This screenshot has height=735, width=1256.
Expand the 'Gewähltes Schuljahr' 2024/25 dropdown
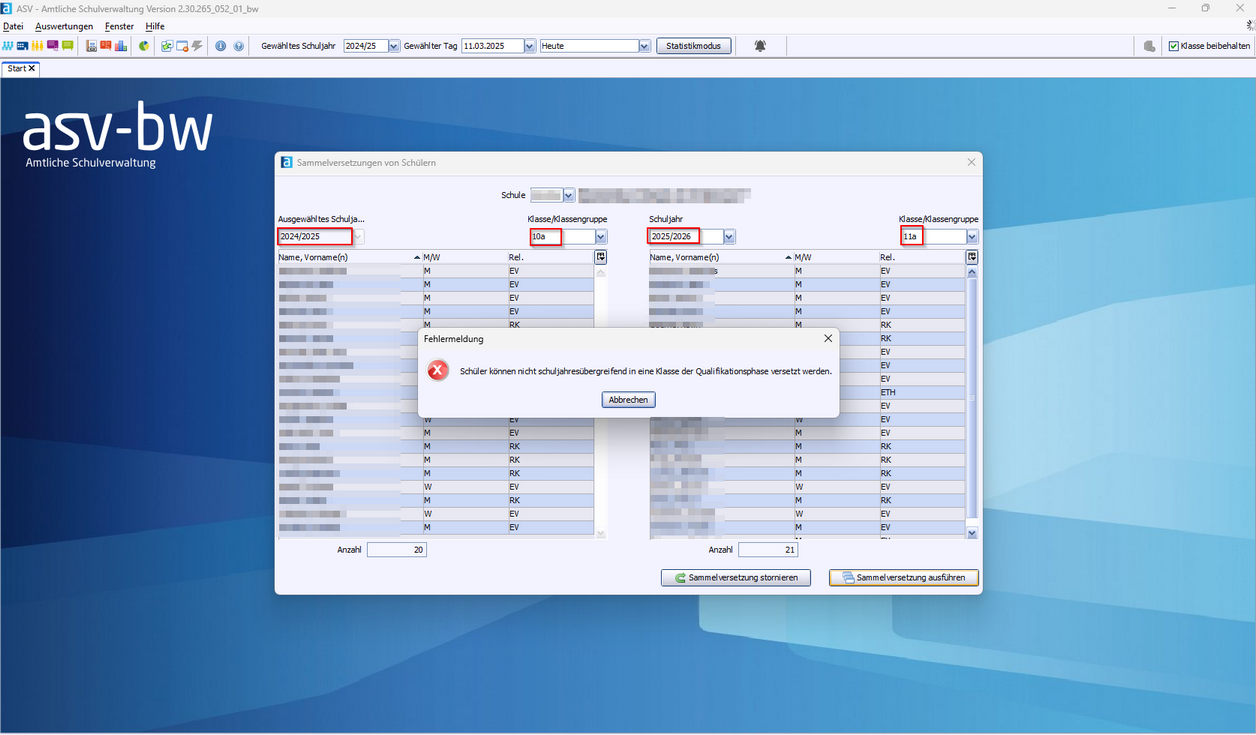click(393, 46)
